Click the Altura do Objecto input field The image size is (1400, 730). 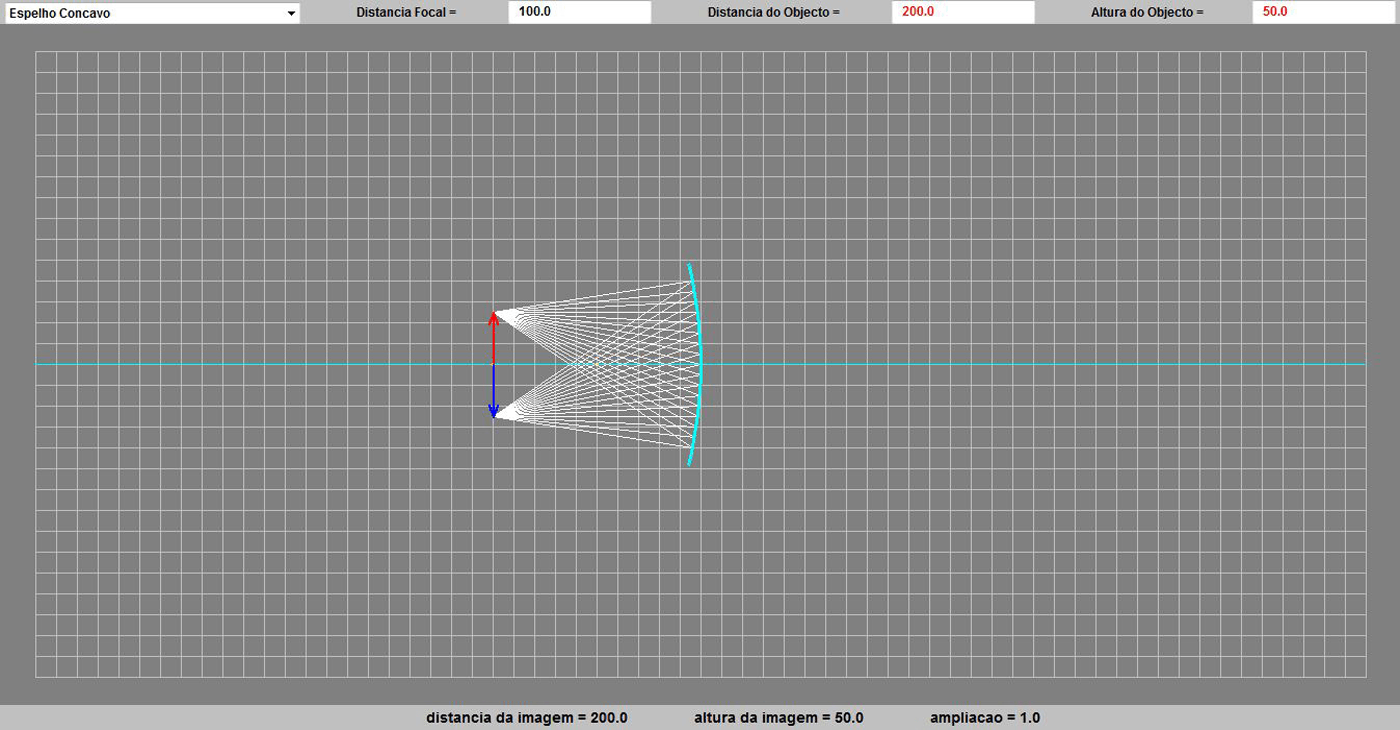(x=1325, y=13)
